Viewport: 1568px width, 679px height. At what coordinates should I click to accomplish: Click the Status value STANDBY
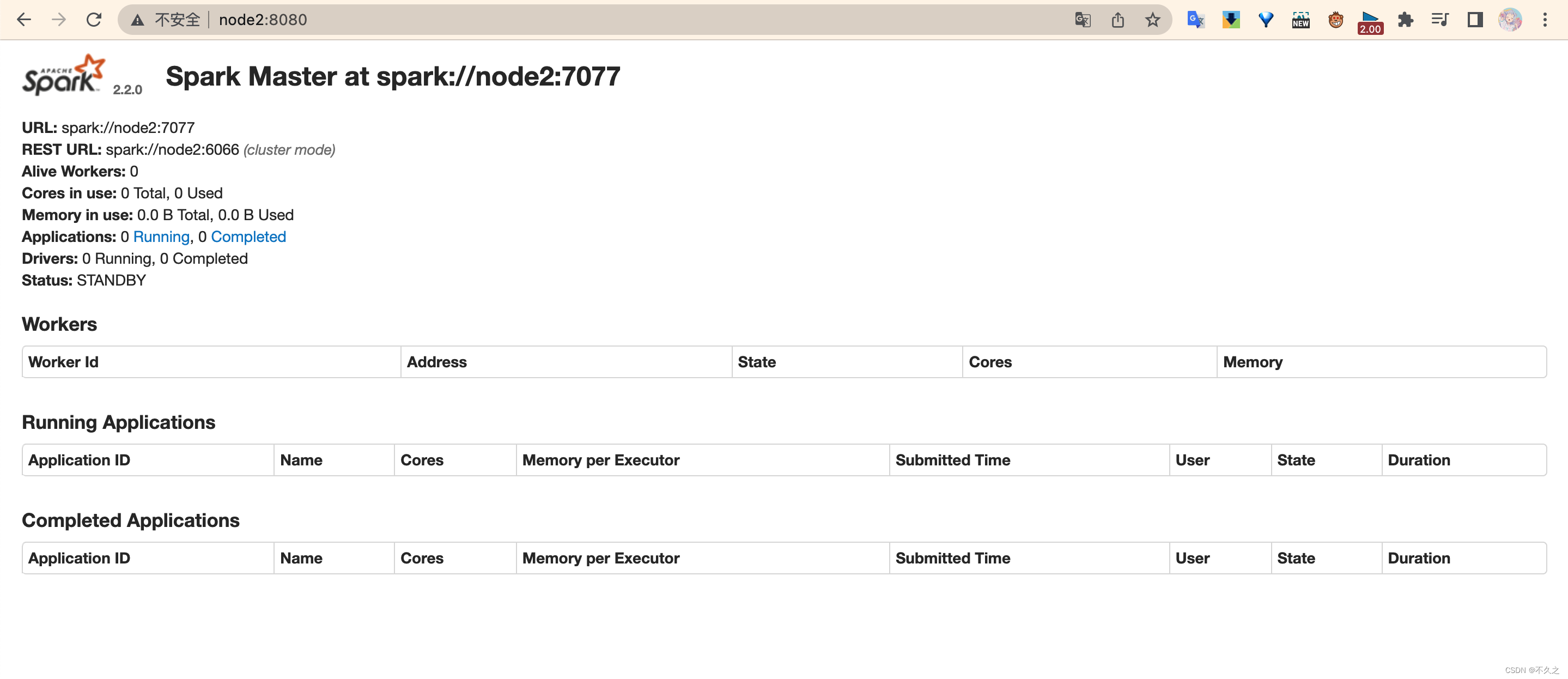point(111,281)
